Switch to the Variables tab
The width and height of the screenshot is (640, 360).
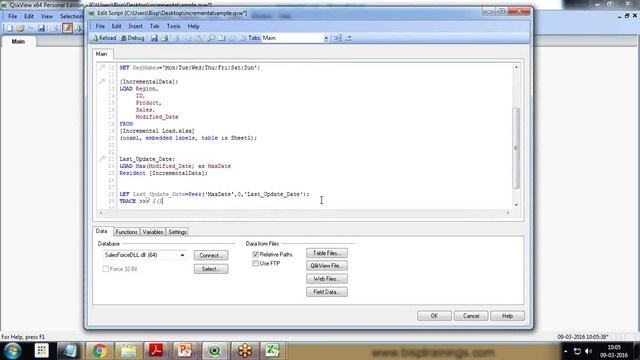point(153,232)
